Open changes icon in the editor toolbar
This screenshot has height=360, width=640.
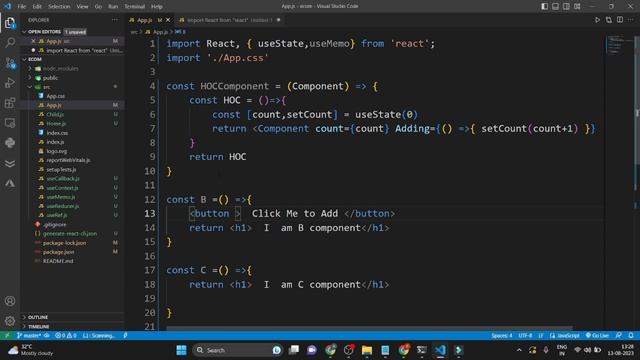[609, 20]
